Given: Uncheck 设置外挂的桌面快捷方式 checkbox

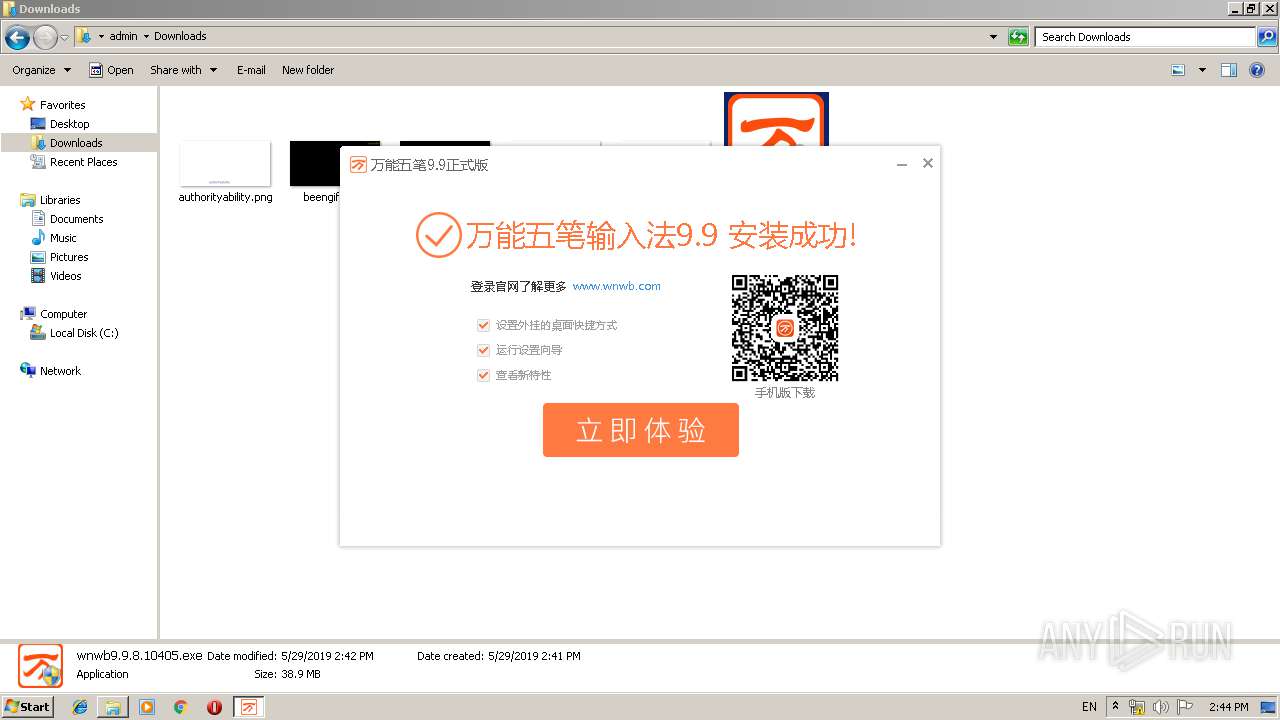Looking at the screenshot, I should (x=484, y=325).
